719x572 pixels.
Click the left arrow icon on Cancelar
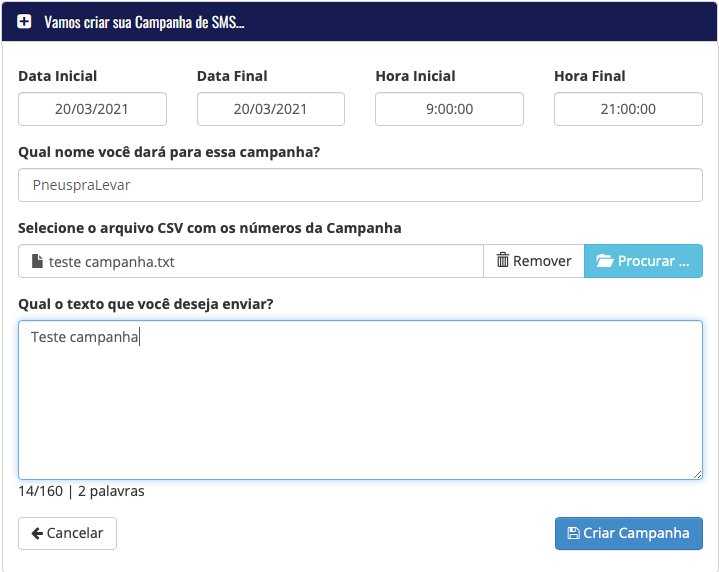(x=37, y=533)
